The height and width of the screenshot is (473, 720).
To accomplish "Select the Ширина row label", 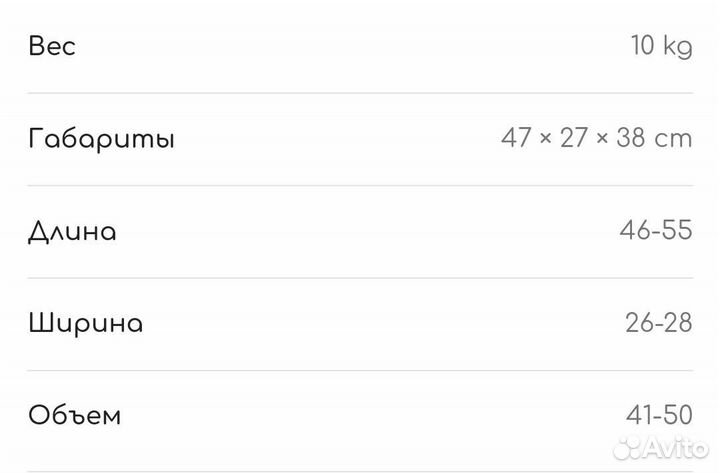I will (86, 324).
